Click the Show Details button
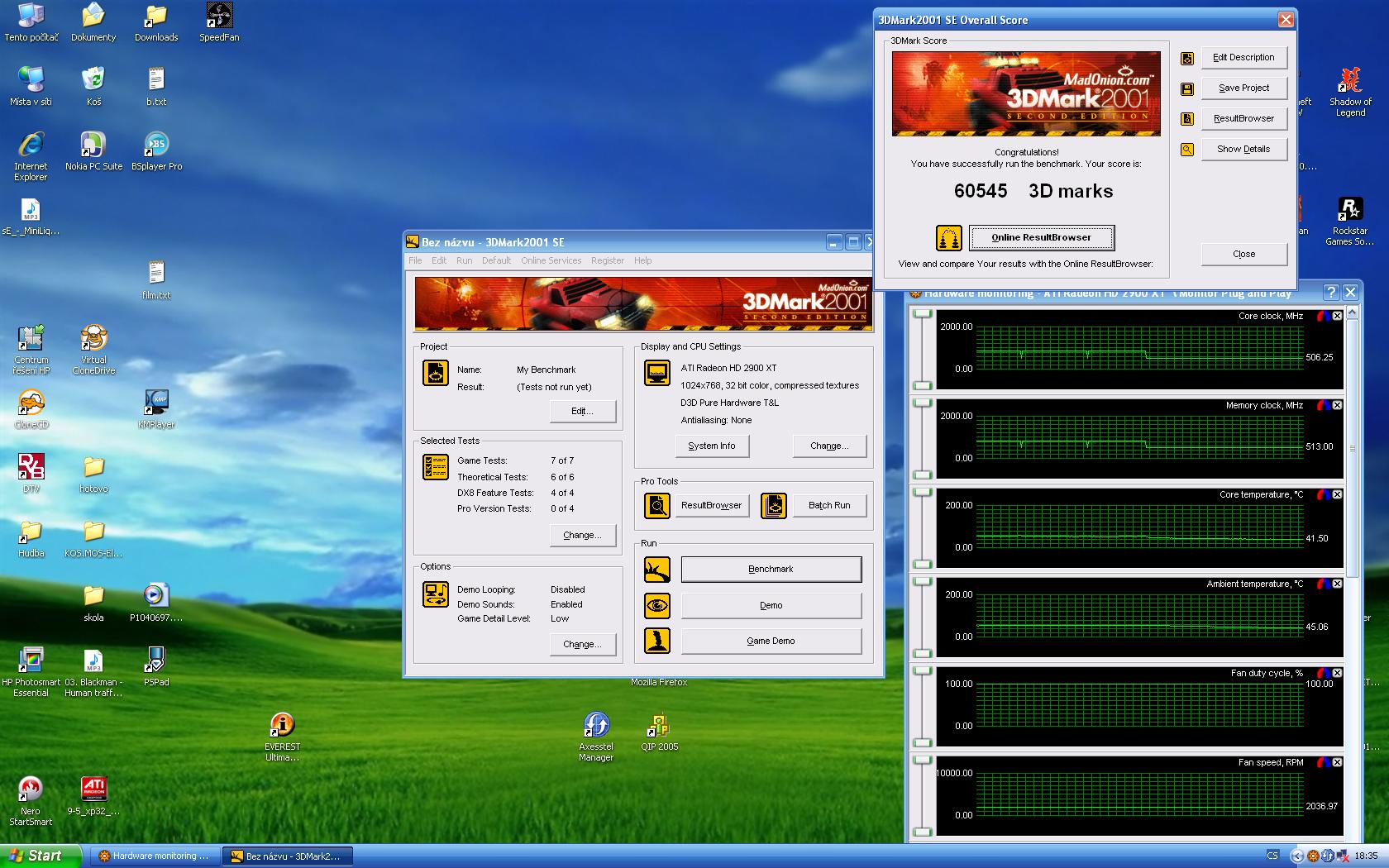The height and width of the screenshot is (868, 1389). pos(1243,150)
